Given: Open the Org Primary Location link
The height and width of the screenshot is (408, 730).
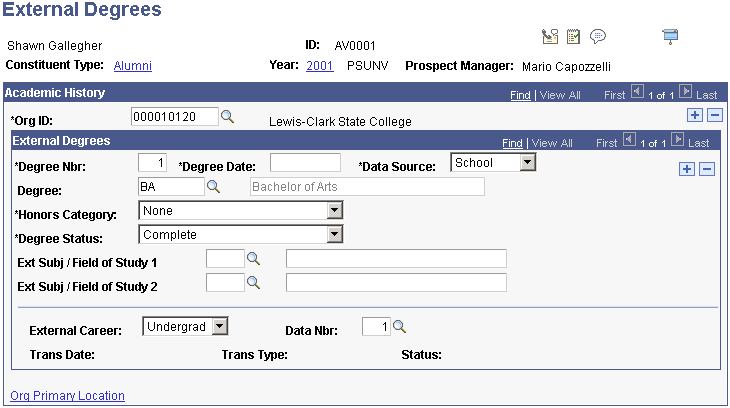Looking at the screenshot, I should (68, 395).
